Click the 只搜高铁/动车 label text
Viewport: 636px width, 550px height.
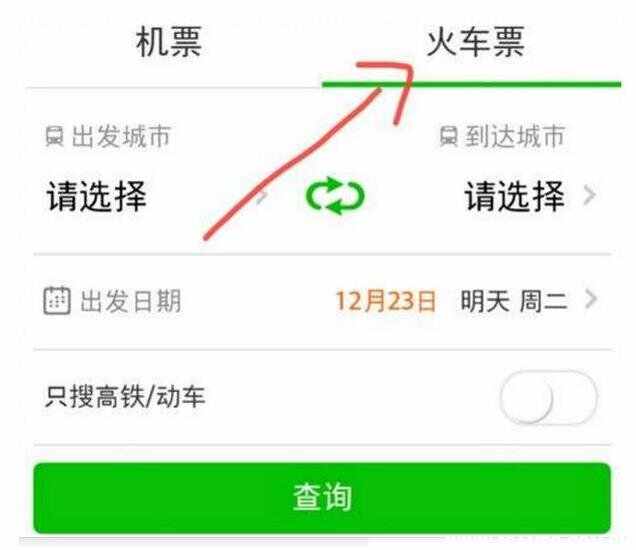(125, 397)
